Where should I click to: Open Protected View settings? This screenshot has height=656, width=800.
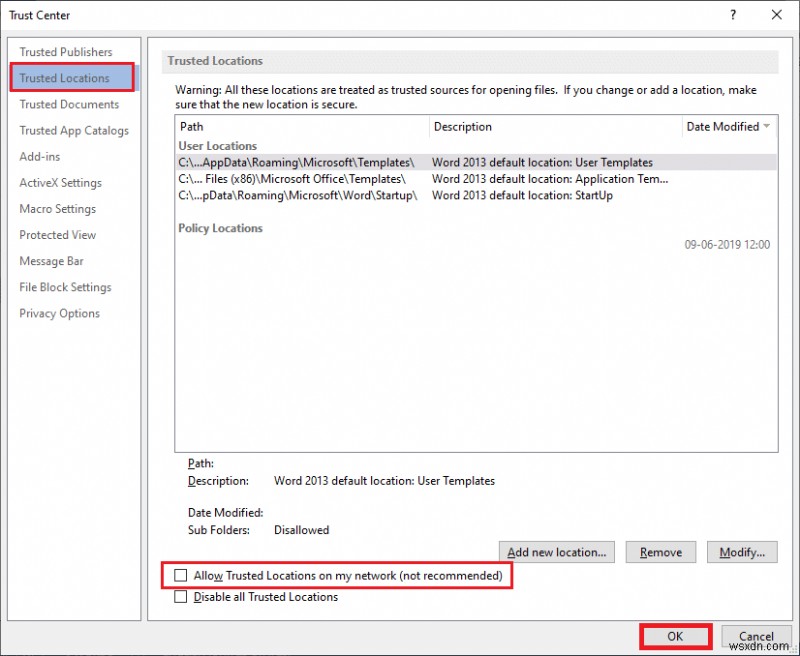(57, 234)
